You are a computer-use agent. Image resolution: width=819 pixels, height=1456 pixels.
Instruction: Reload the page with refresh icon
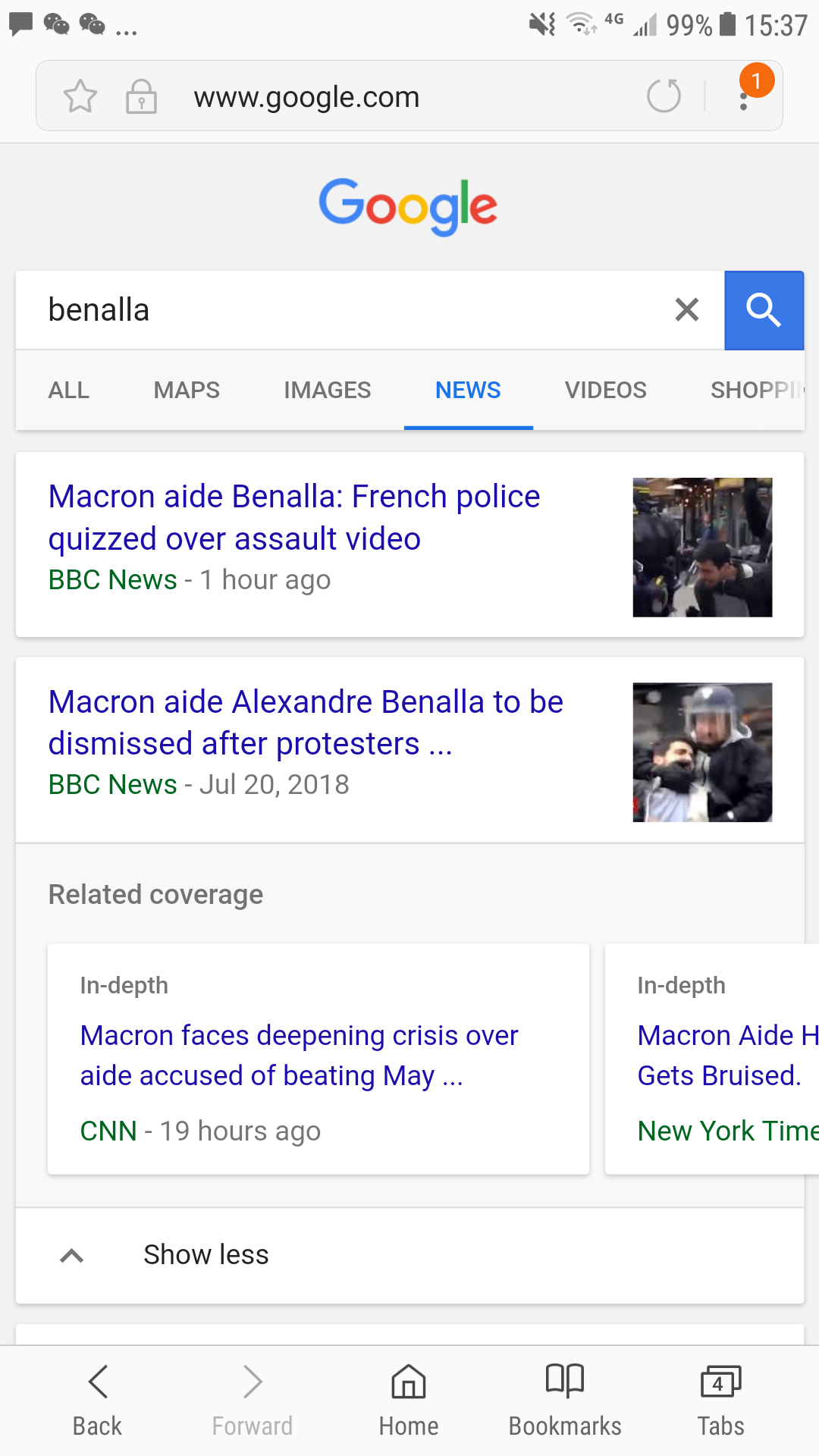(x=664, y=96)
